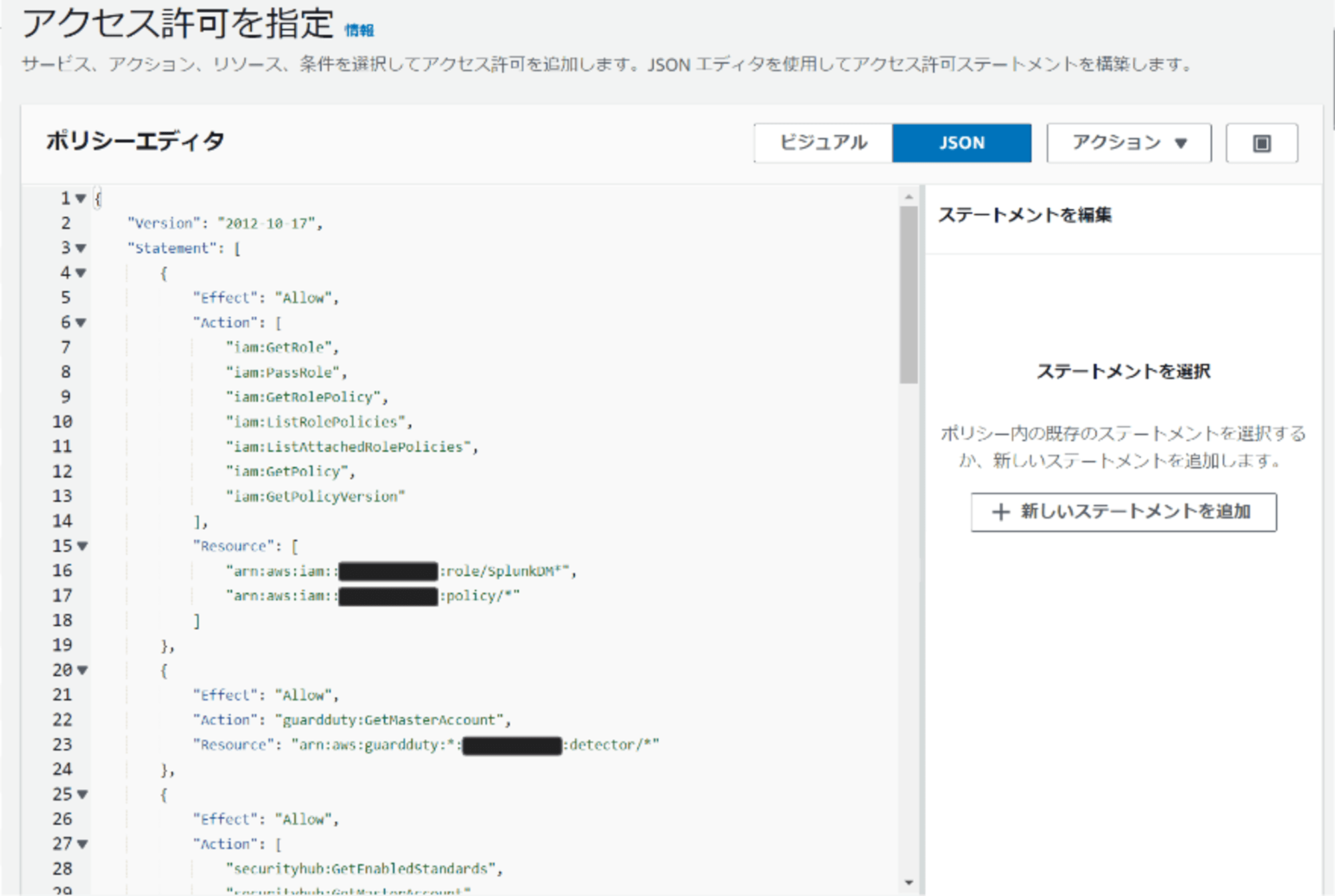Select the JSON editor tab
Viewport: 1335px width, 896px height.
pos(962,143)
